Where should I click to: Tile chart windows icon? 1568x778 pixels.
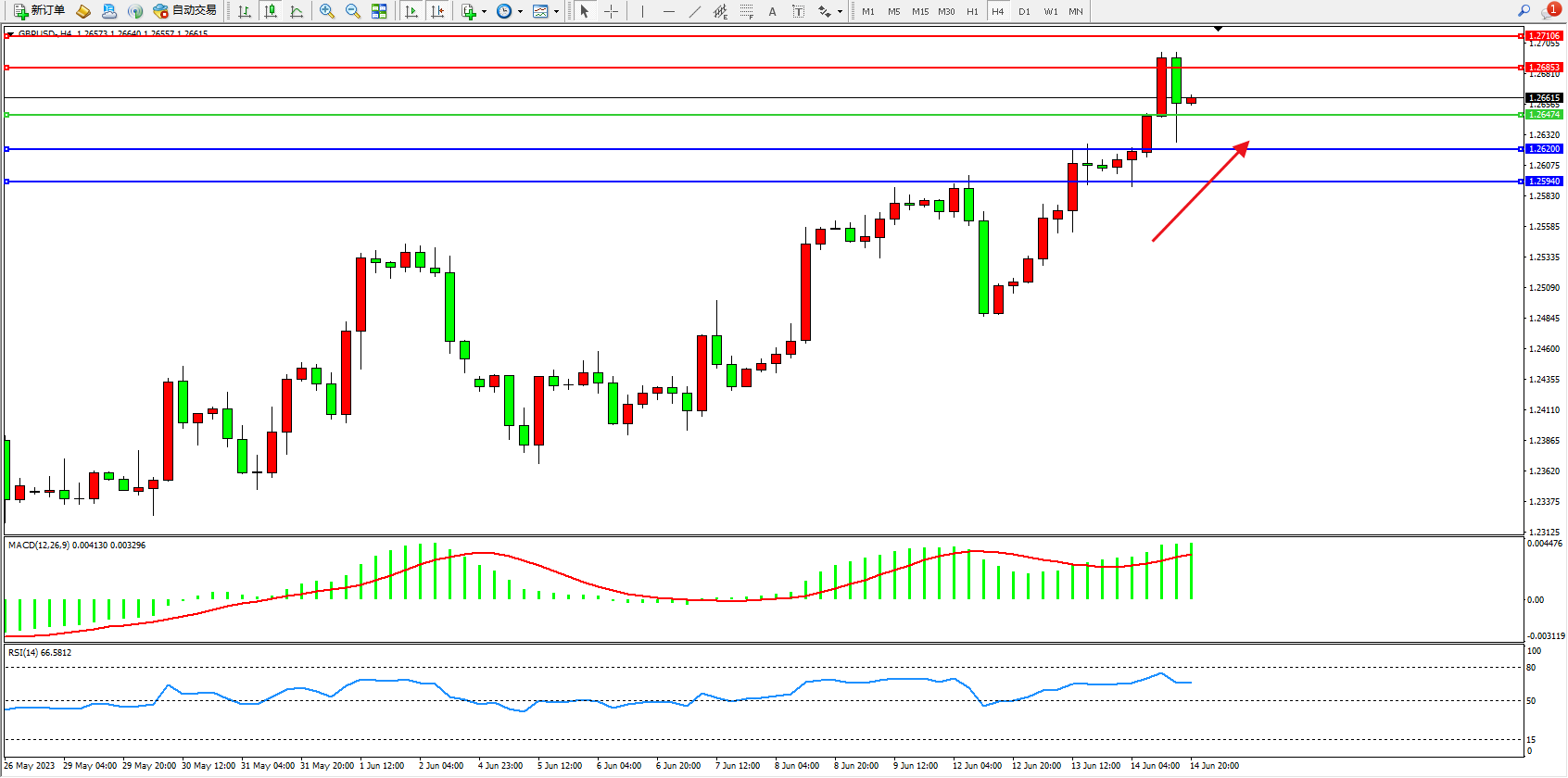pyautogui.click(x=379, y=11)
